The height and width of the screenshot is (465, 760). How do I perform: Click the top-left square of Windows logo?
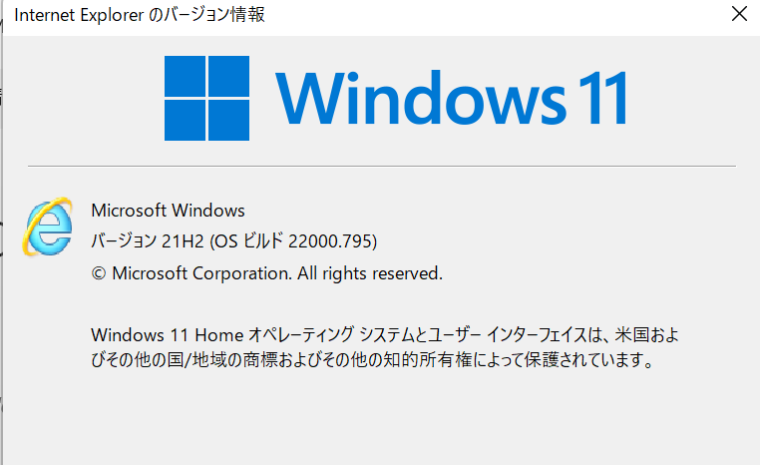pyautogui.click(x=185, y=76)
